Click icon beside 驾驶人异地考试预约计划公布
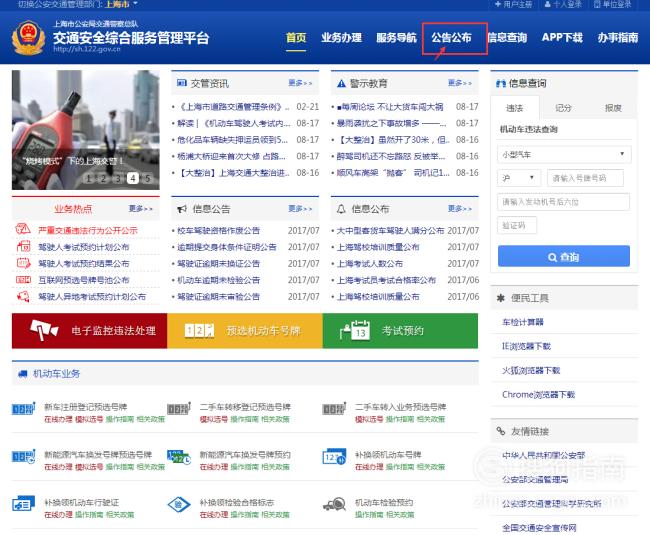The image size is (650, 535). 23,296
